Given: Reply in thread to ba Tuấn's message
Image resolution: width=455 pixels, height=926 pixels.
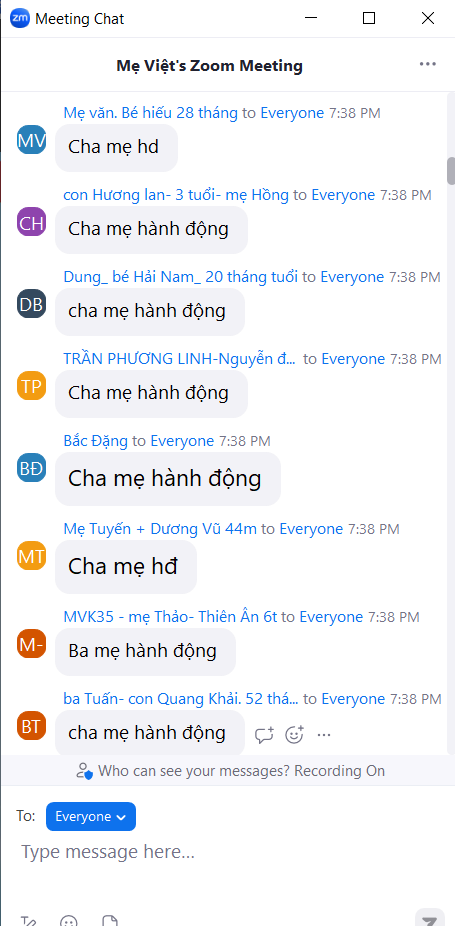Looking at the screenshot, I should click(x=264, y=735).
